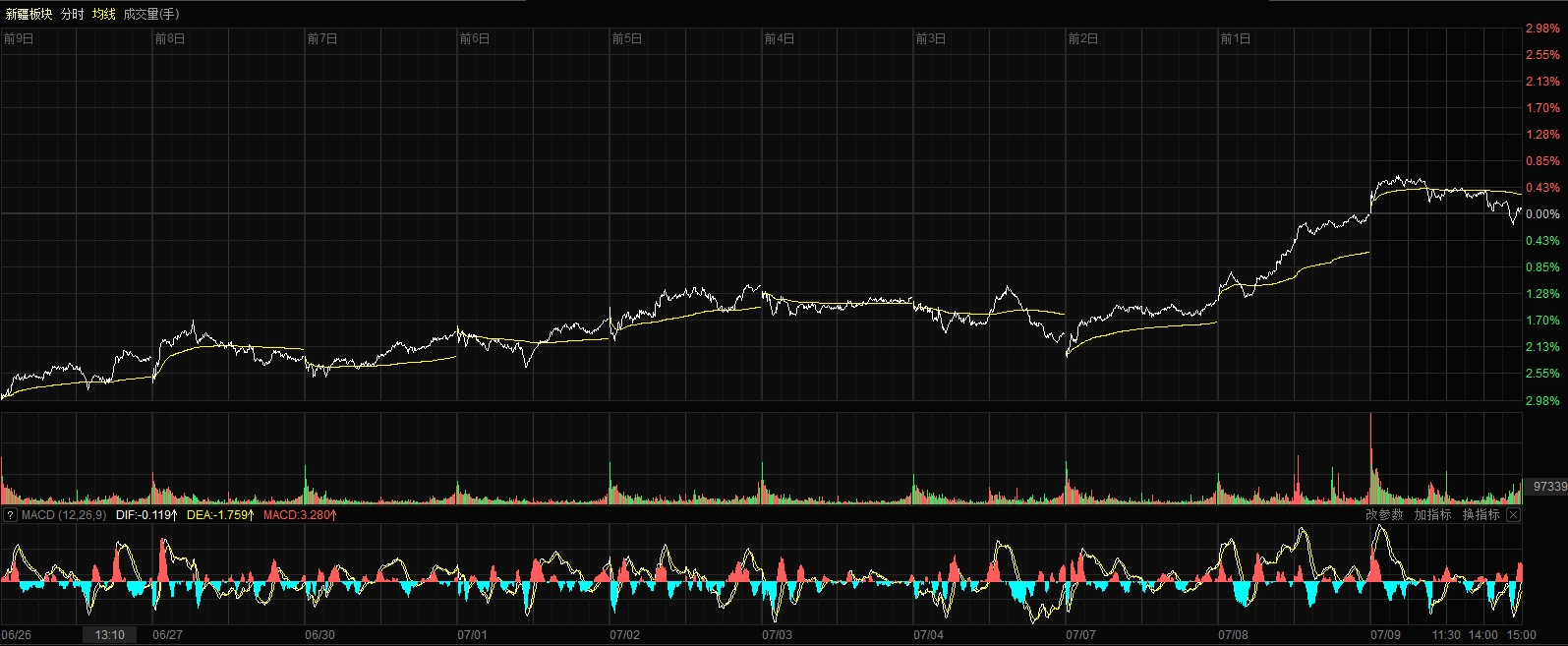Click the DIF value readout
1568x646 pixels.
146,515
